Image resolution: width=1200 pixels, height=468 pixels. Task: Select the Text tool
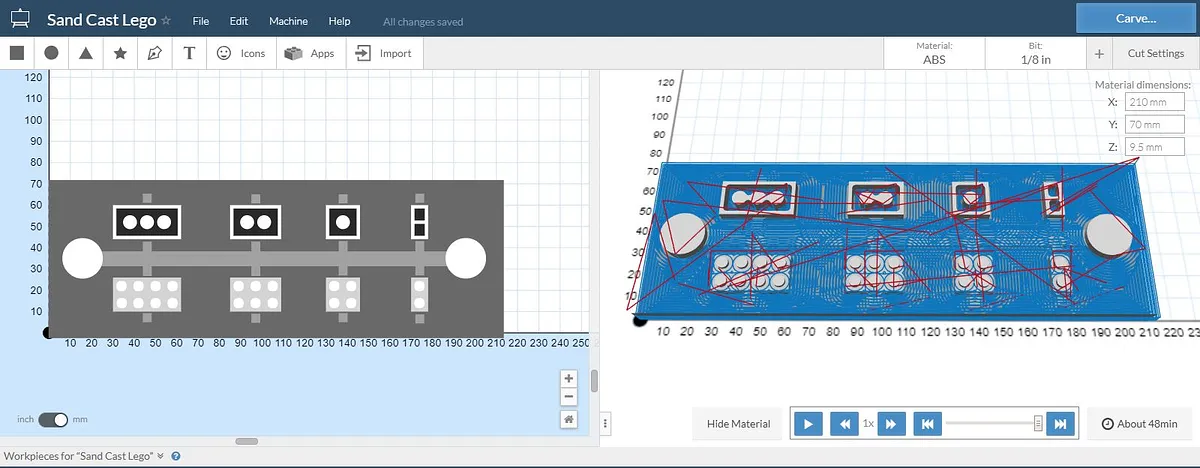(189, 53)
